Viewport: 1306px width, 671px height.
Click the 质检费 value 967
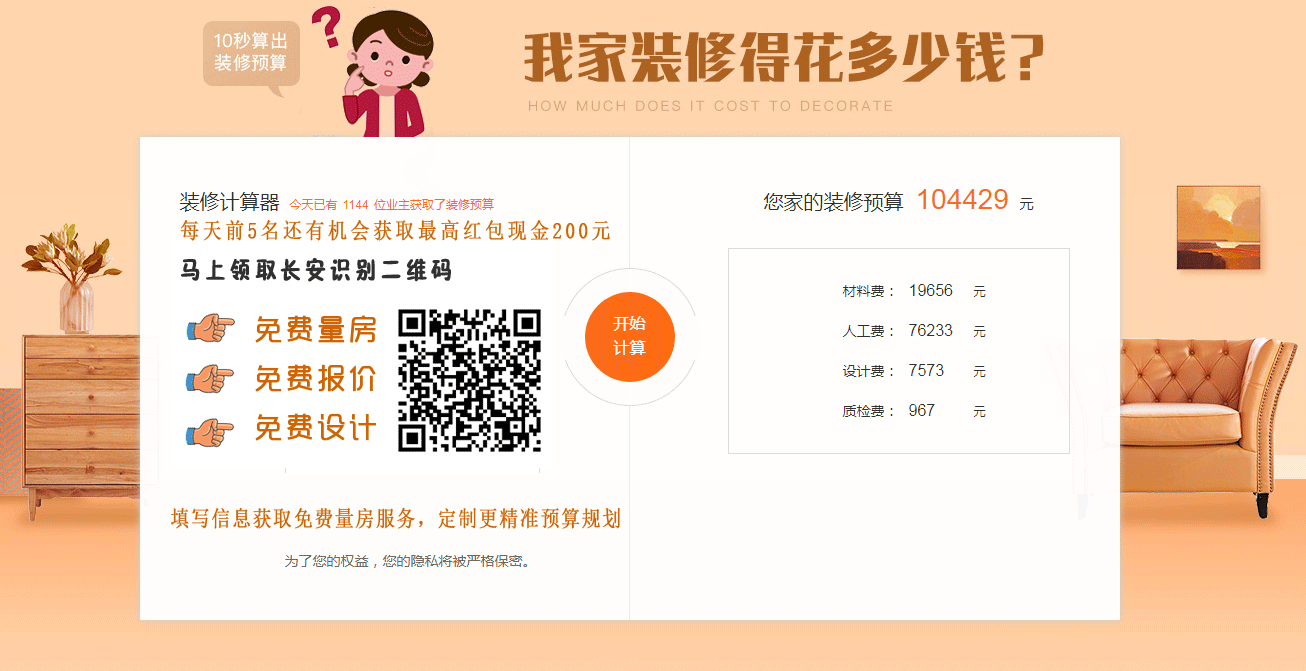pos(922,411)
